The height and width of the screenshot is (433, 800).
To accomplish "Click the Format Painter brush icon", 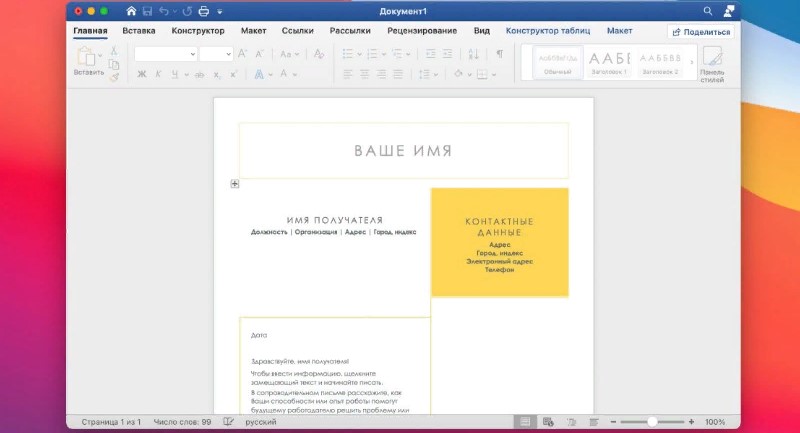I will coord(113,76).
